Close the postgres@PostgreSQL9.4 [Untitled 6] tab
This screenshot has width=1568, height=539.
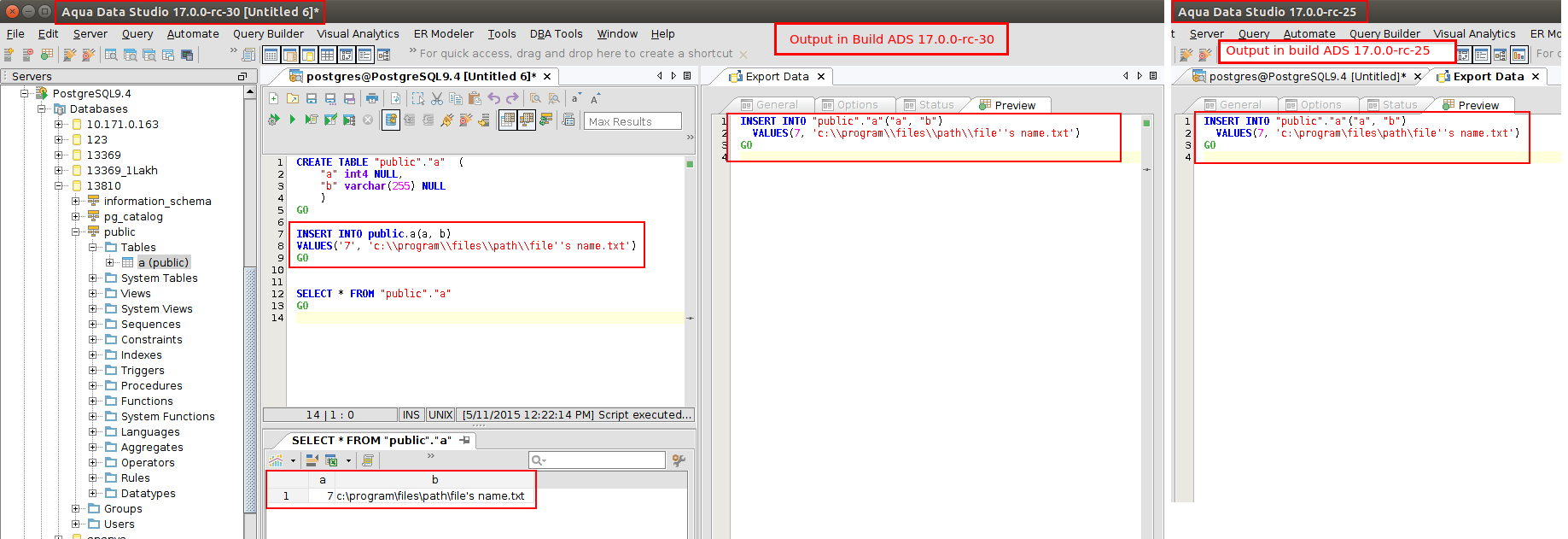[547, 77]
